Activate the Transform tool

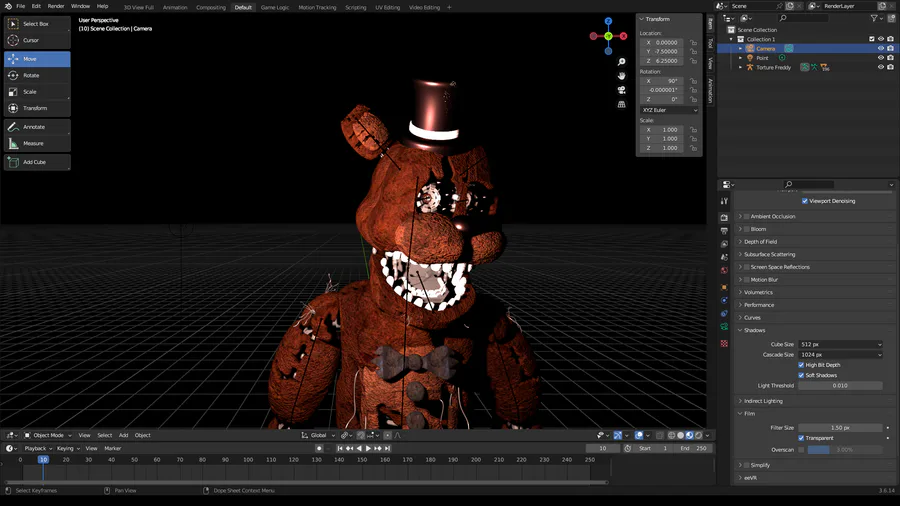click(x=37, y=108)
